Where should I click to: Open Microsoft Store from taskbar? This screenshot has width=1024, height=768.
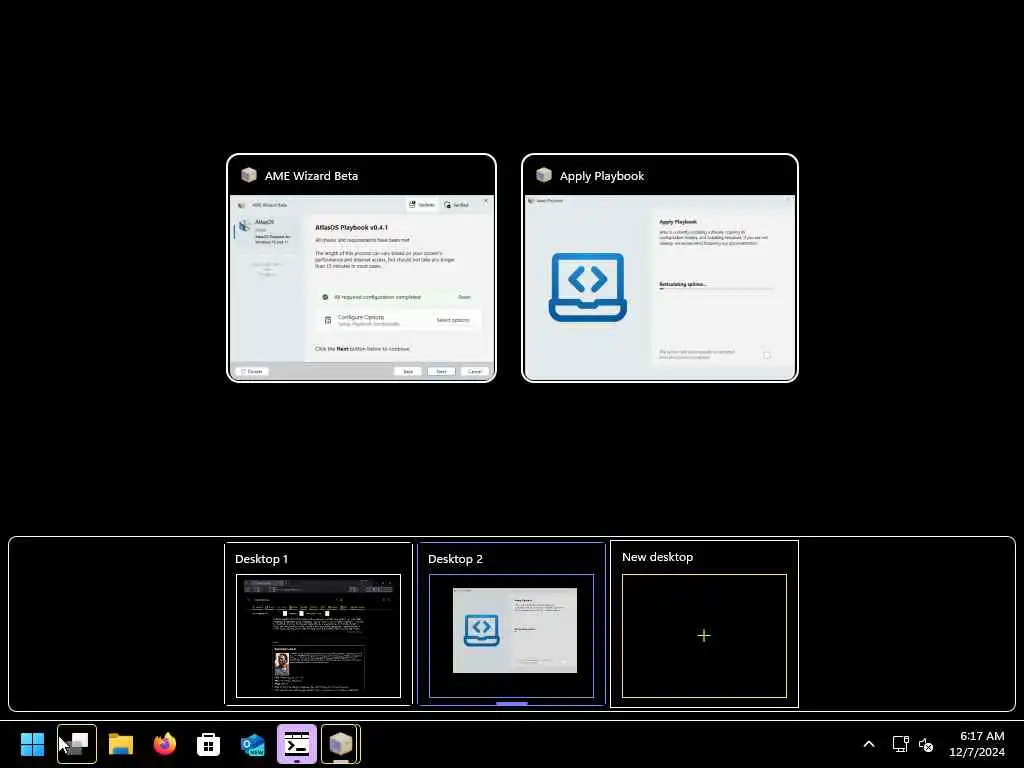click(x=208, y=744)
